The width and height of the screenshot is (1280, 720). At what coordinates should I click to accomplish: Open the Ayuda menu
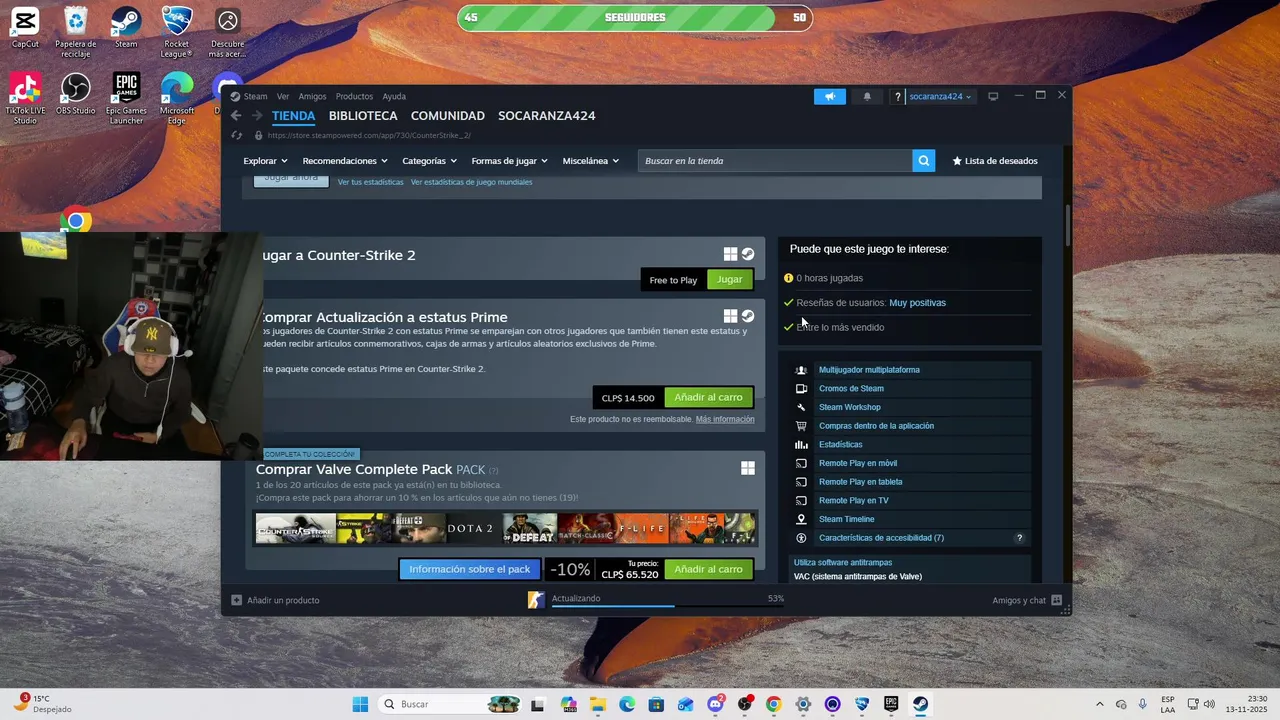coord(394,96)
